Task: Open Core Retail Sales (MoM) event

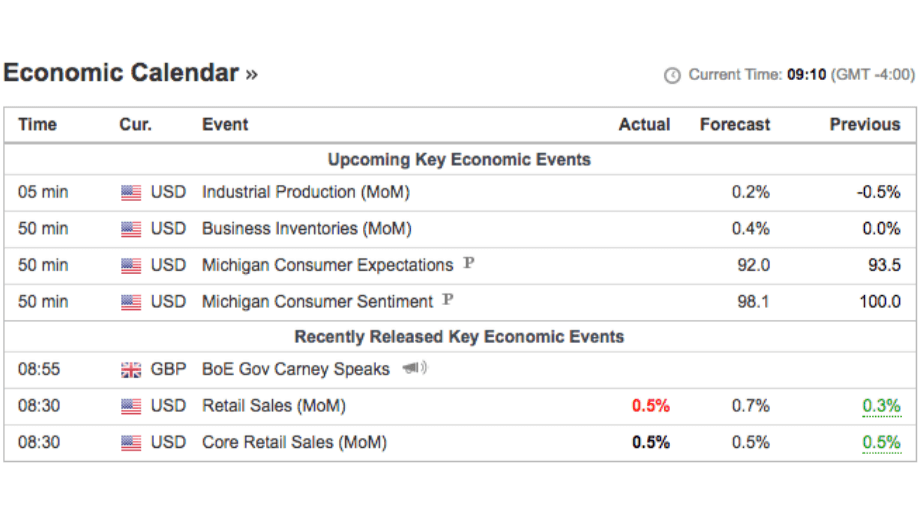Action: click(x=294, y=442)
